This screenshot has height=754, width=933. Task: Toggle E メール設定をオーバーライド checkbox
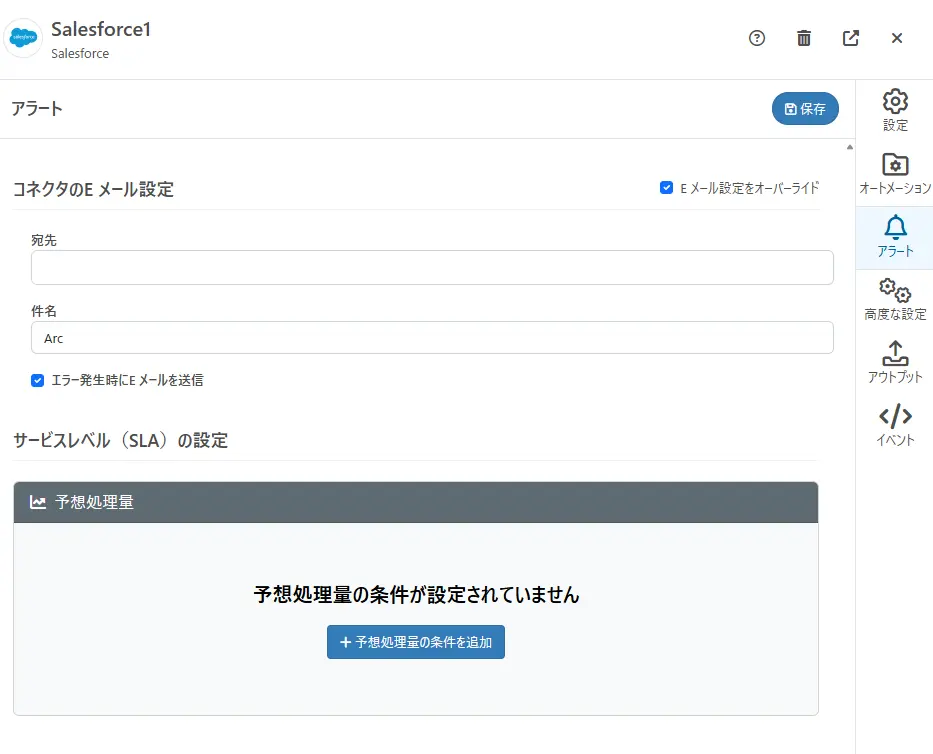click(666, 188)
